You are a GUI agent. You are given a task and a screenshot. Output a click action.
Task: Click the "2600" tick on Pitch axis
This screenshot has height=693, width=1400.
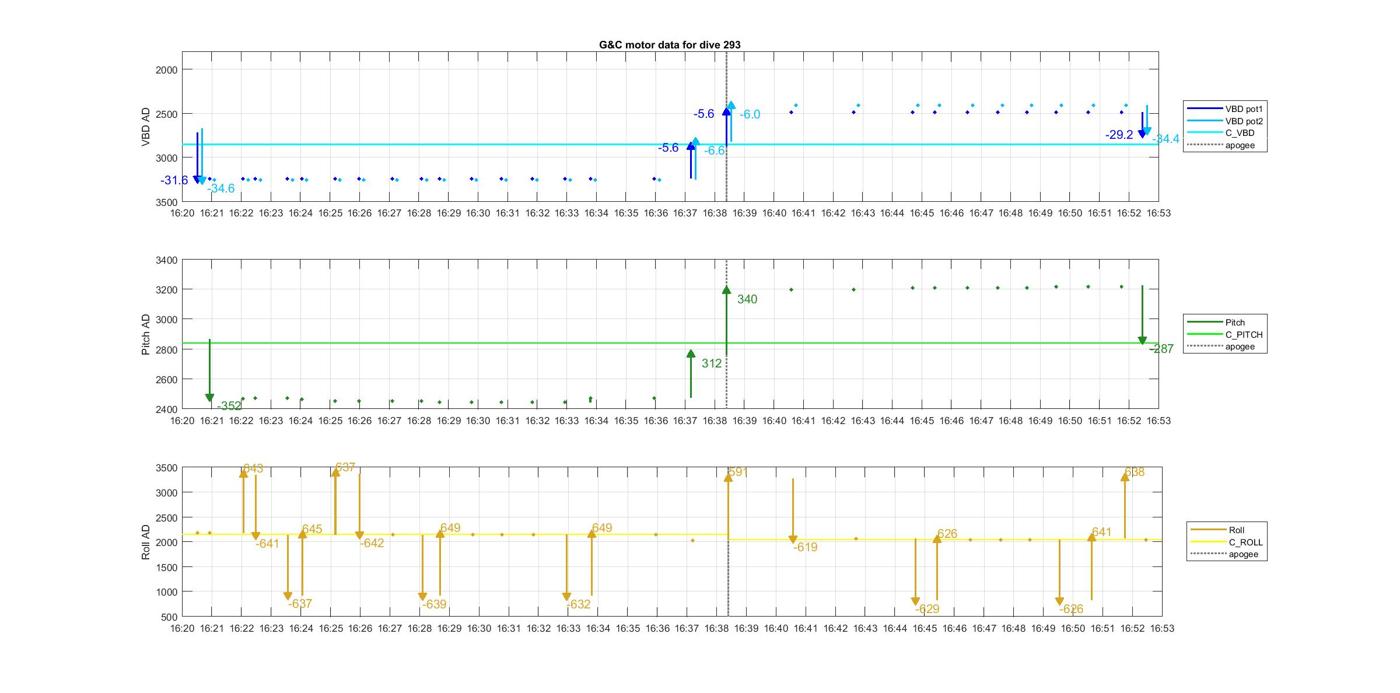[x=165, y=379]
